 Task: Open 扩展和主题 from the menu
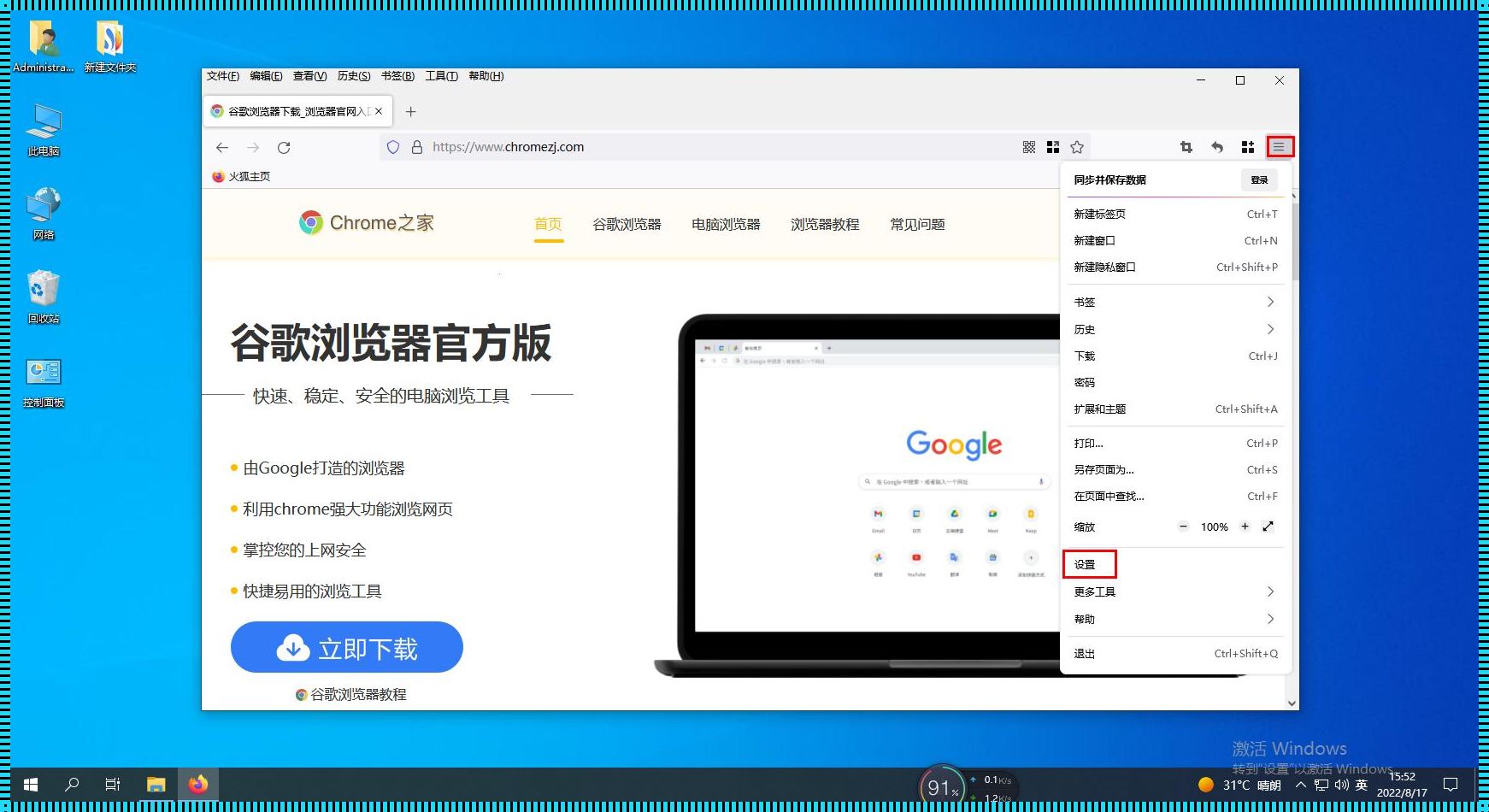(x=1175, y=409)
